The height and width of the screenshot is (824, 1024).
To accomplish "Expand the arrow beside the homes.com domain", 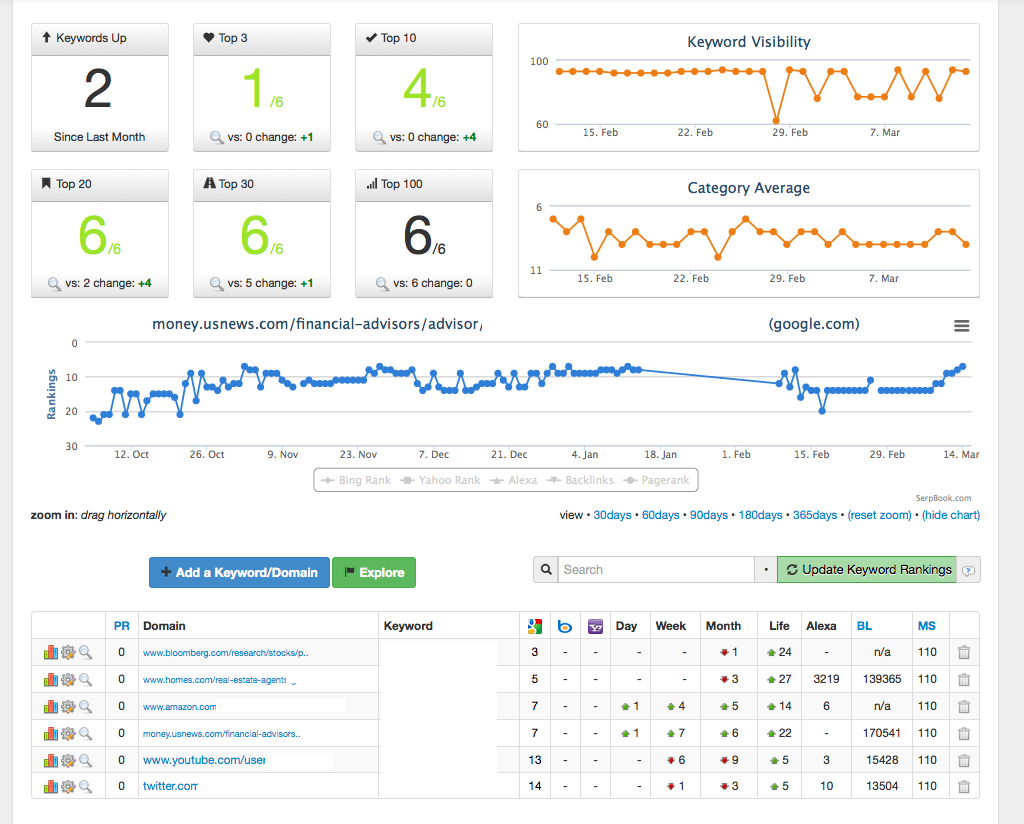I will 293,682.
